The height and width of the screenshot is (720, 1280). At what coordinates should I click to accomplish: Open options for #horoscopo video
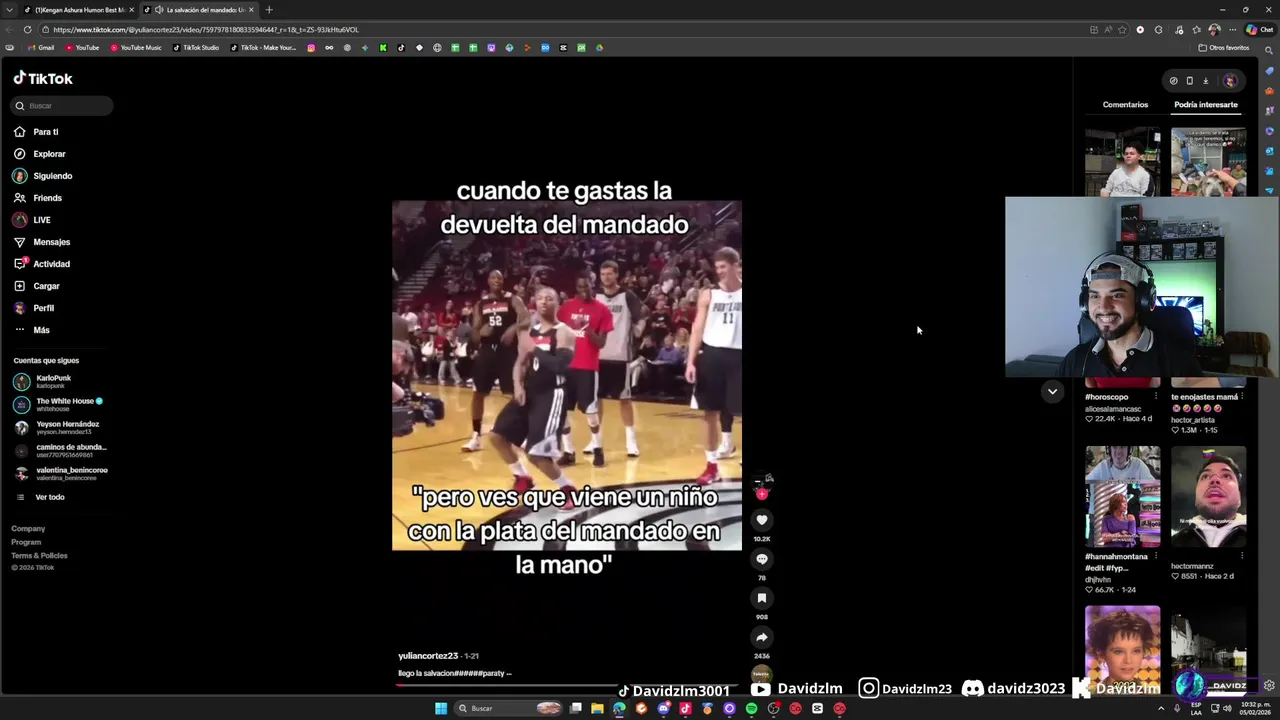(1156, 397)
